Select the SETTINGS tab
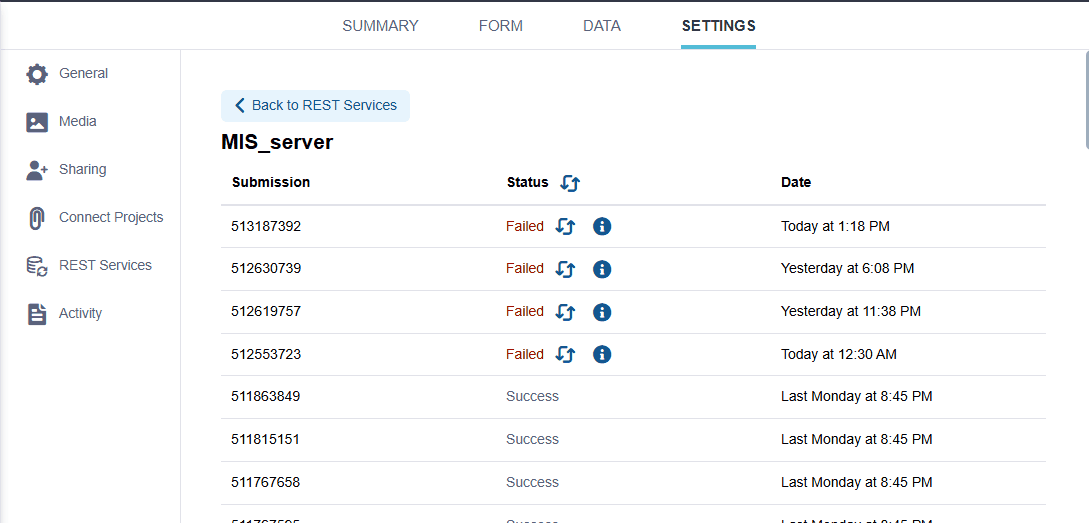The image size is (1089, 523). coord(719,26)
